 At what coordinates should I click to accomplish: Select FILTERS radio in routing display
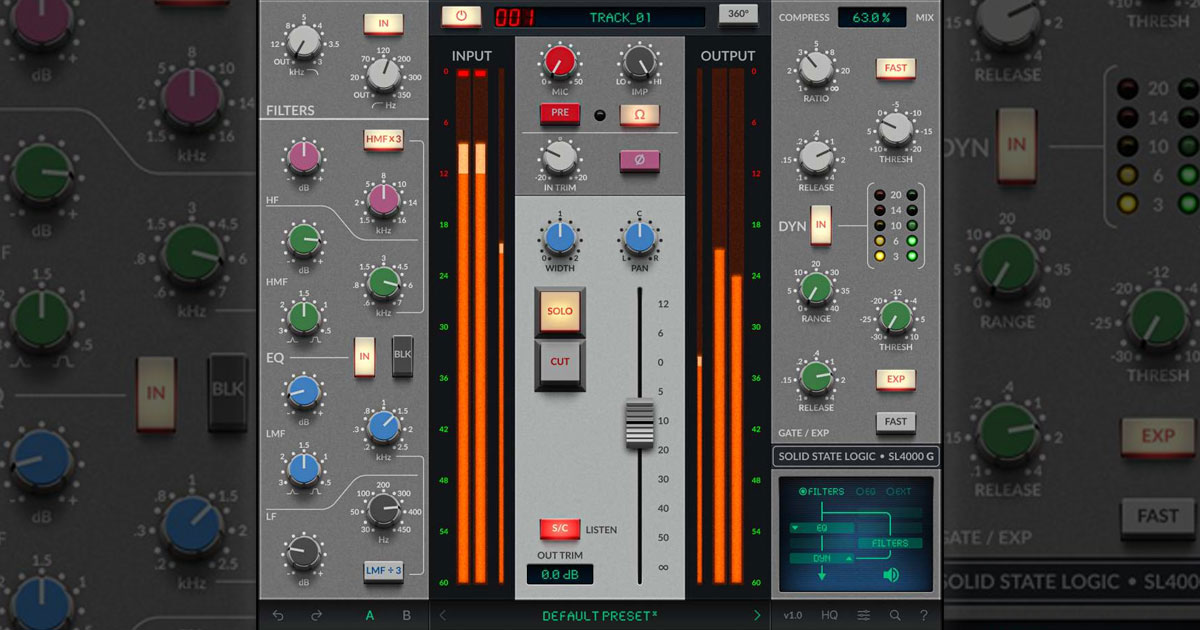[822, 492]
